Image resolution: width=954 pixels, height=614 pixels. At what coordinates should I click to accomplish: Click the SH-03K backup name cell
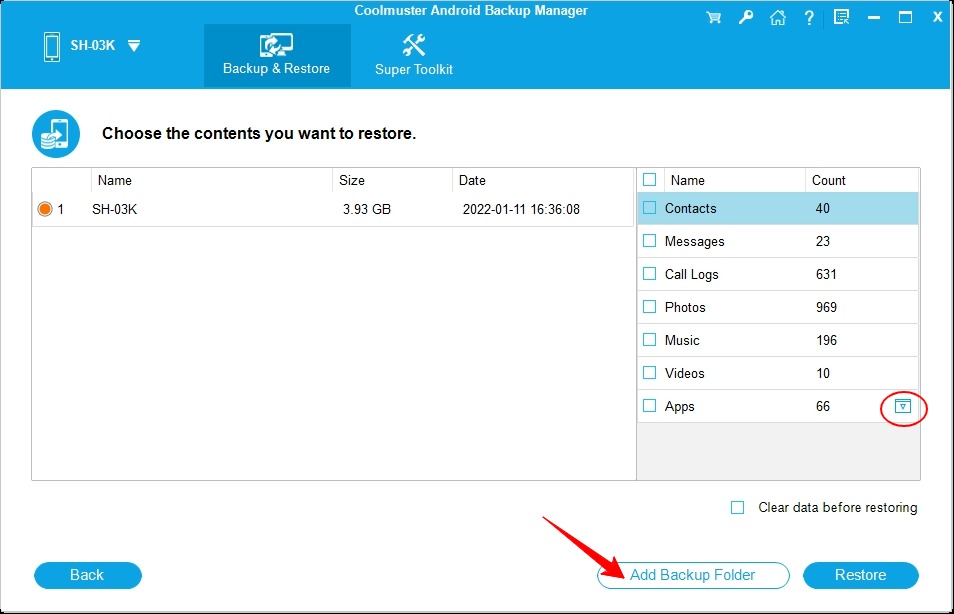point(114,209)
